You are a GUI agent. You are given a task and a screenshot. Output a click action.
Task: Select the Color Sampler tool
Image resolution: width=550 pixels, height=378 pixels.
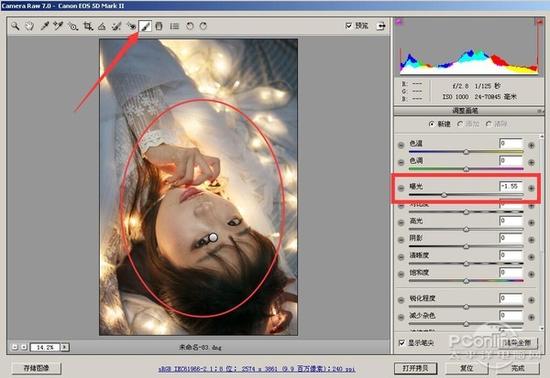(x=58, y=26)
